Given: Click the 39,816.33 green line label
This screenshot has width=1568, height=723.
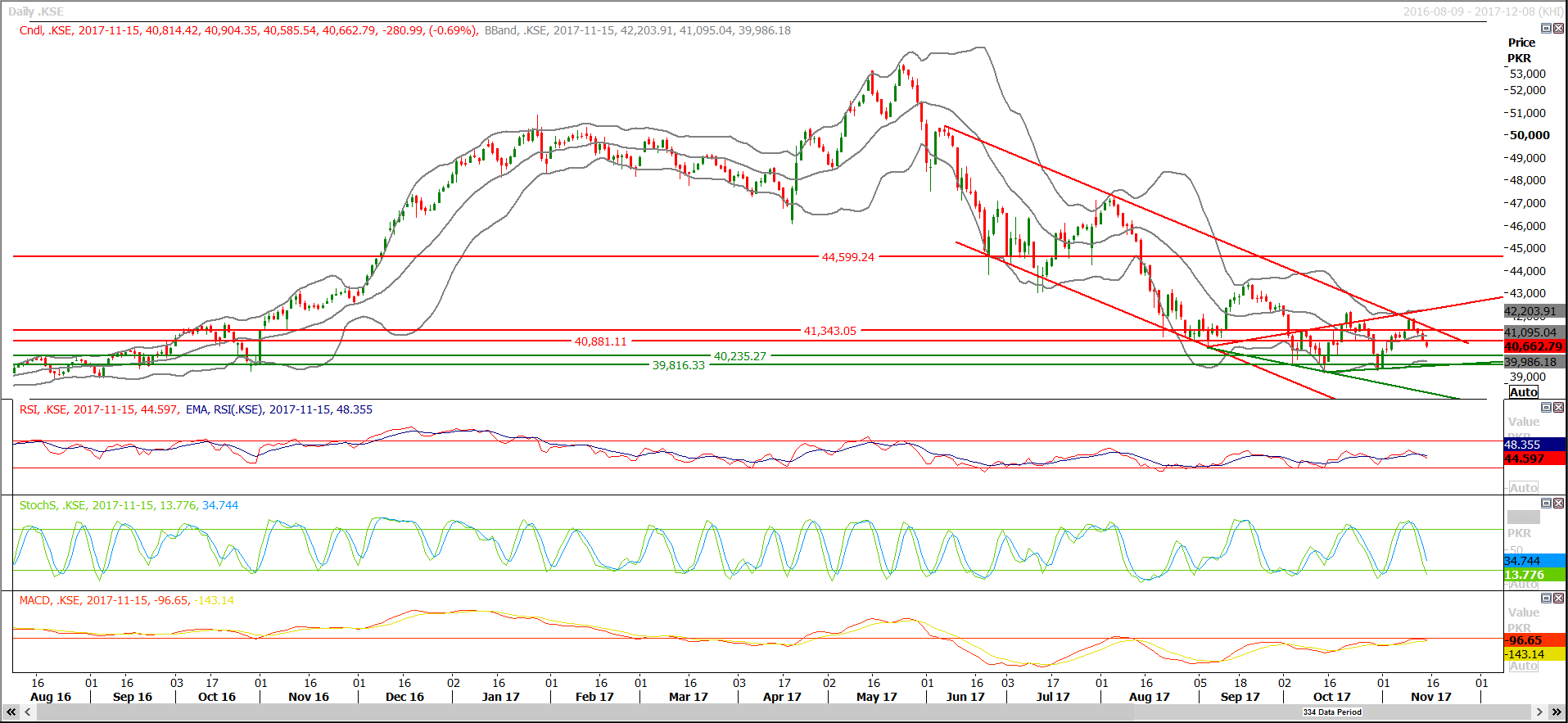Looking at the screenshot, I should pyautogui.click(x=678, y=365).
